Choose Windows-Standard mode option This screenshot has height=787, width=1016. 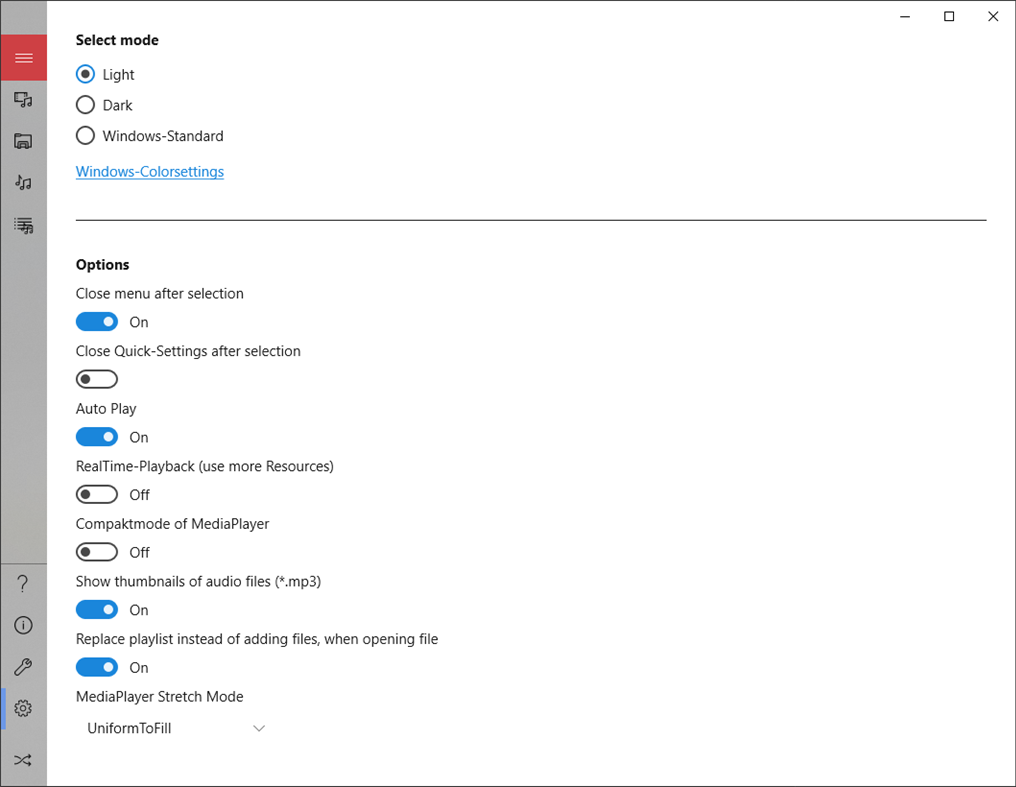[x=86, y=136]
